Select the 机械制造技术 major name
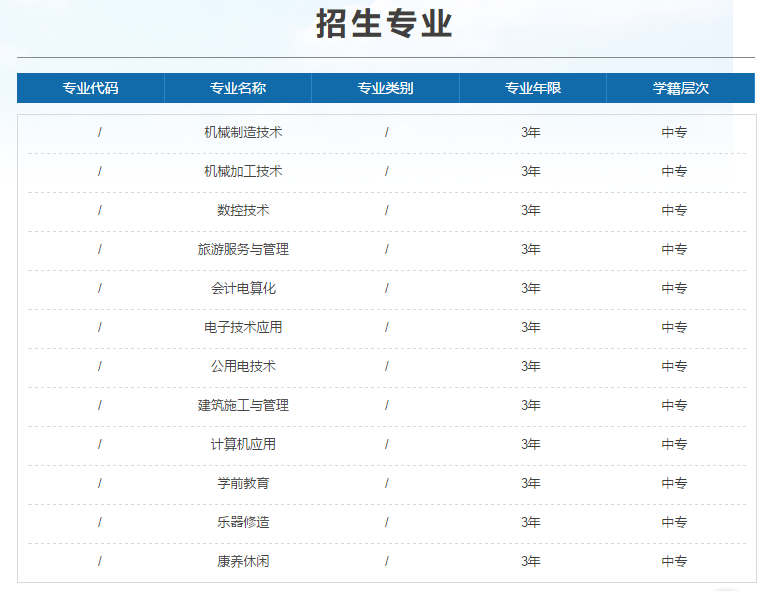766x591 pixels. tap(243, 132)
